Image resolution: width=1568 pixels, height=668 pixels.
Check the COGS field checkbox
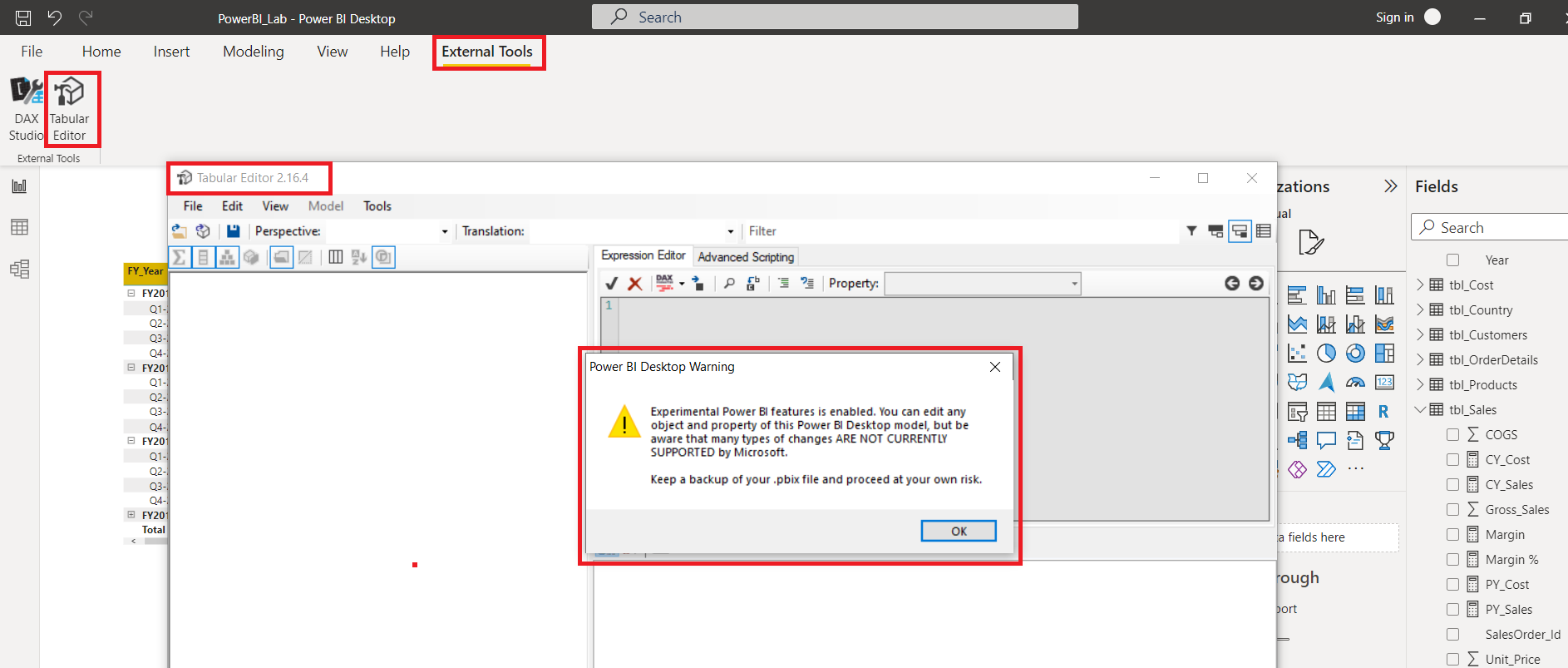click(1452, 434)
